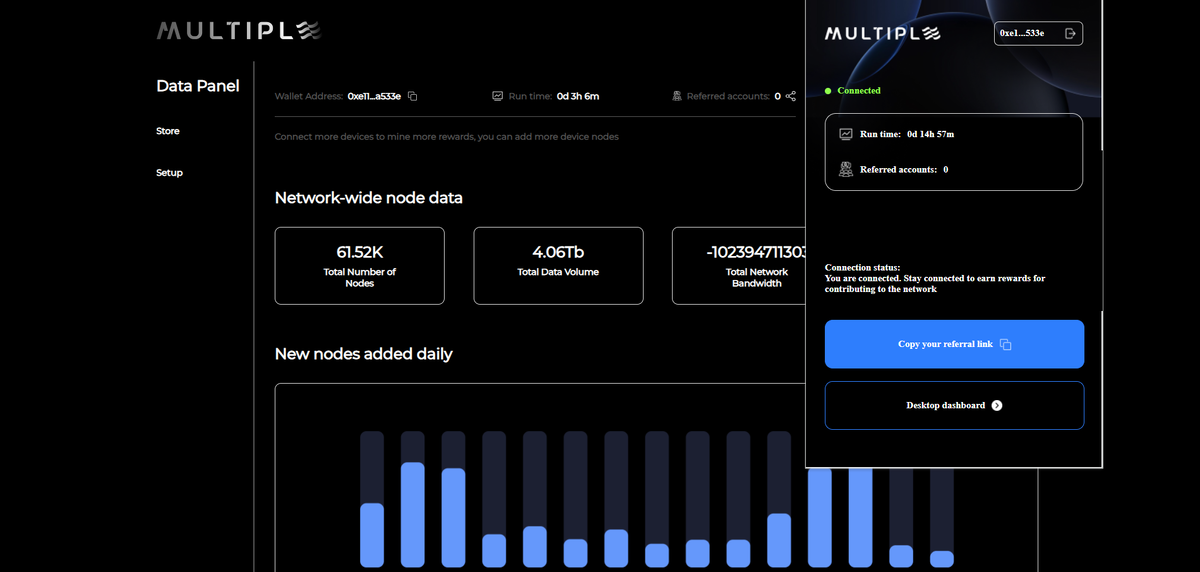The height and width of the screenshot is (572, 1200).
Task: Click the Total Data Volume card
Action: point(558,265)
